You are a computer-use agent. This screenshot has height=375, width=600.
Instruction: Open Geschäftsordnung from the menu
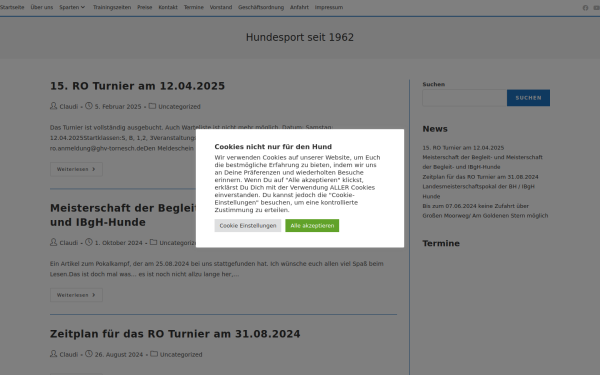point(261,7)
